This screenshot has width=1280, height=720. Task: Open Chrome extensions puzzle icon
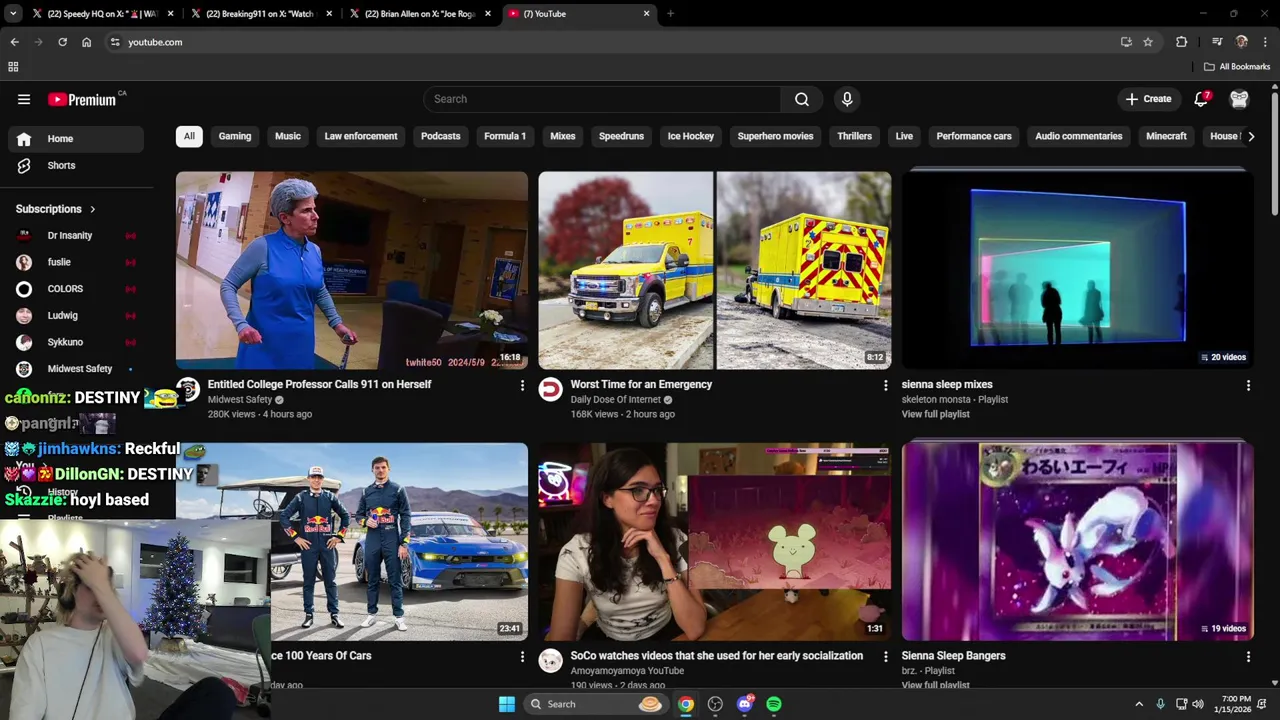pos(1181,42)
